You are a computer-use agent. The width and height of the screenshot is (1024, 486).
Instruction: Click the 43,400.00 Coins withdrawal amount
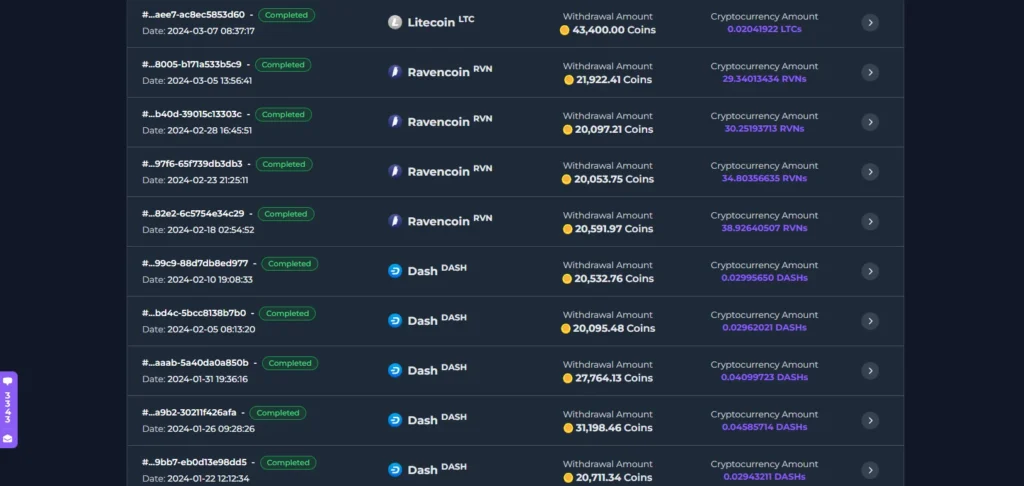(x=614, y=30)
